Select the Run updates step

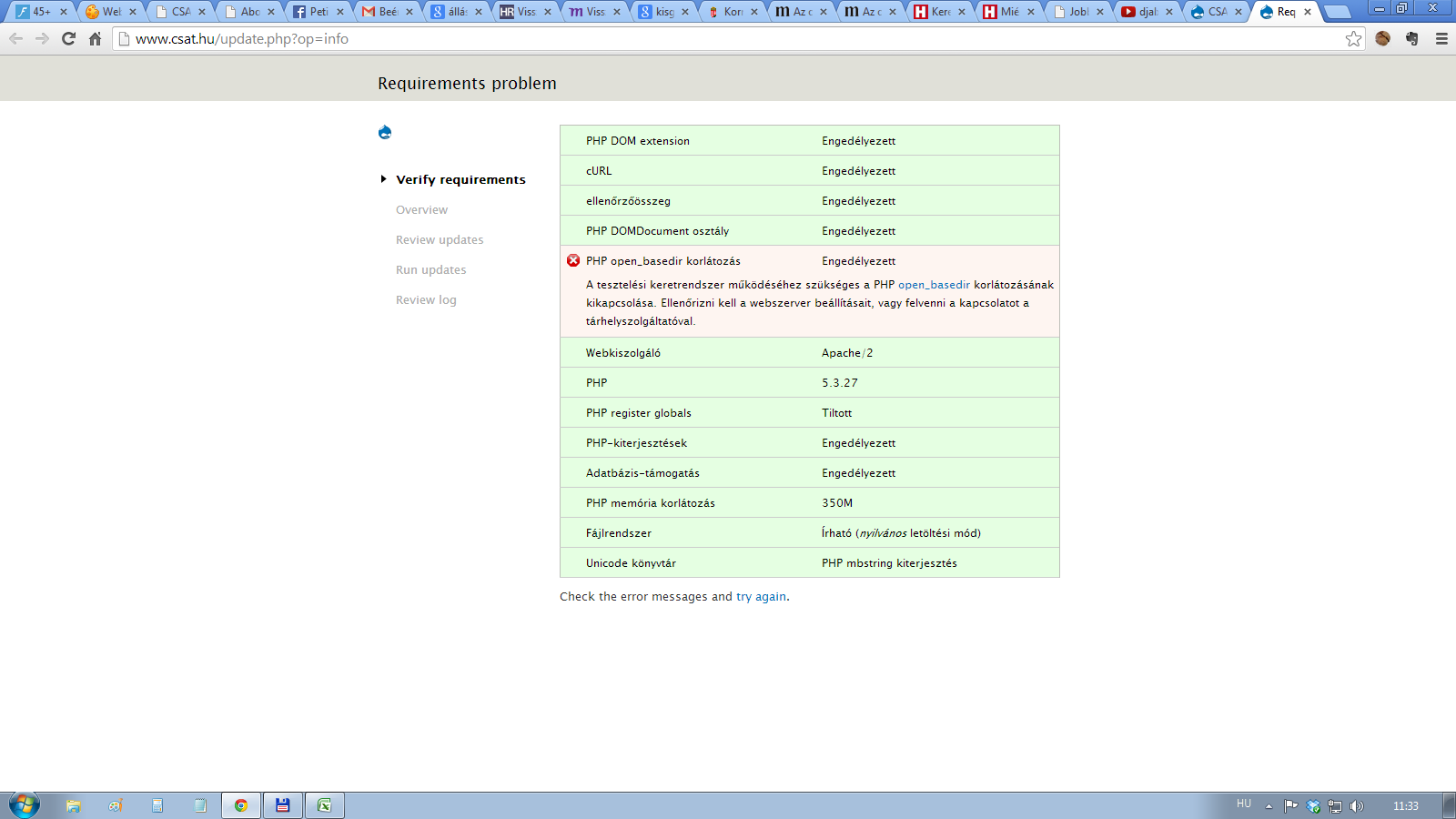(x=430, y=270)
